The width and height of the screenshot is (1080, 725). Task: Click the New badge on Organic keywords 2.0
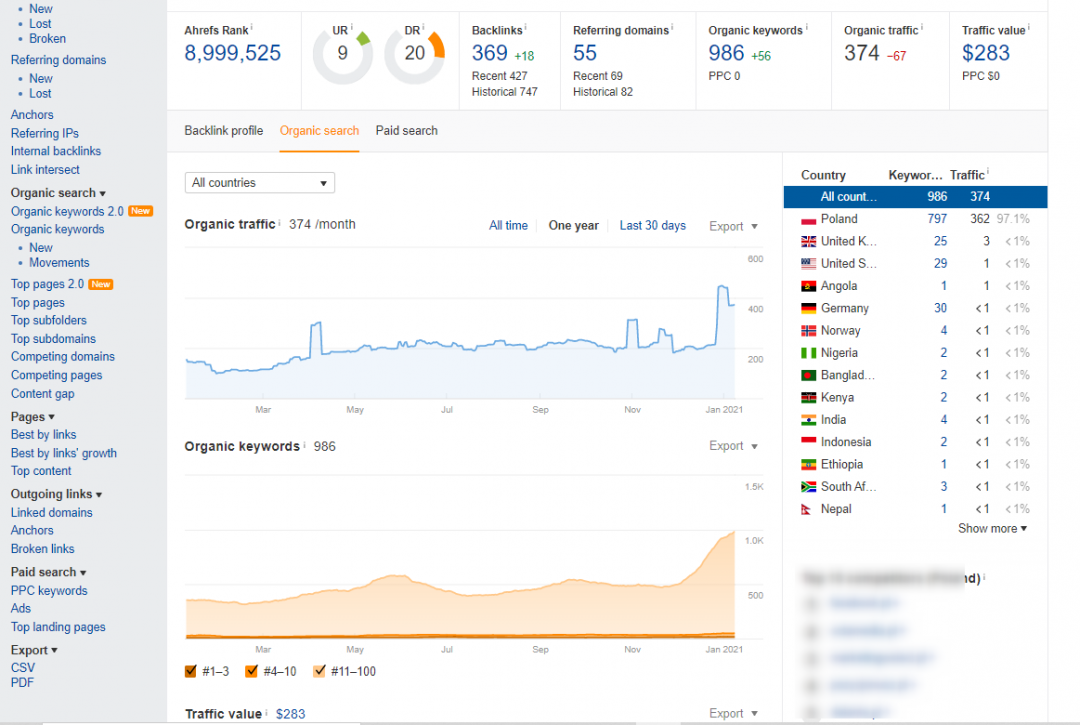141,211
